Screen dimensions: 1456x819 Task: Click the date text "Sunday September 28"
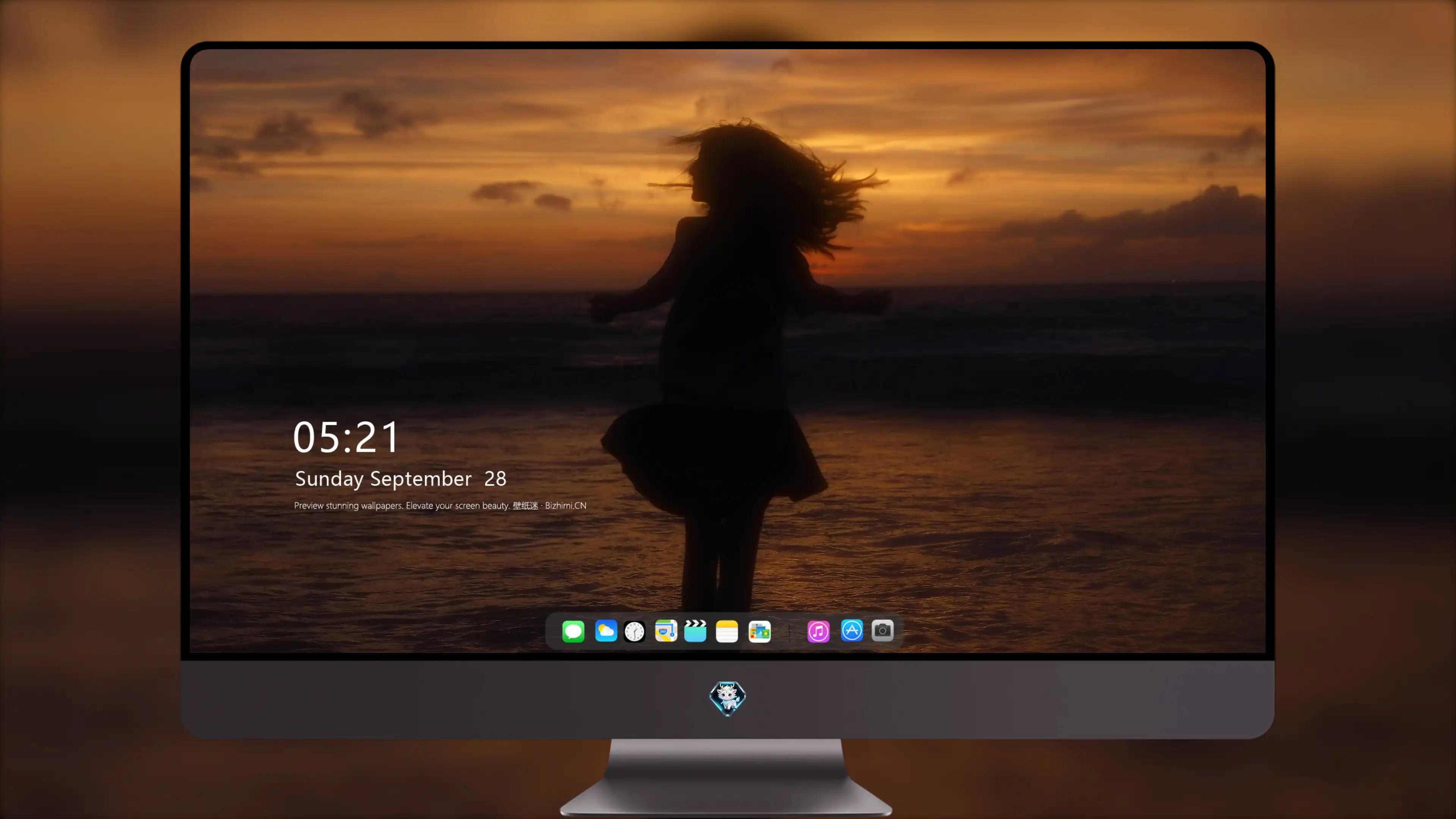401,479
